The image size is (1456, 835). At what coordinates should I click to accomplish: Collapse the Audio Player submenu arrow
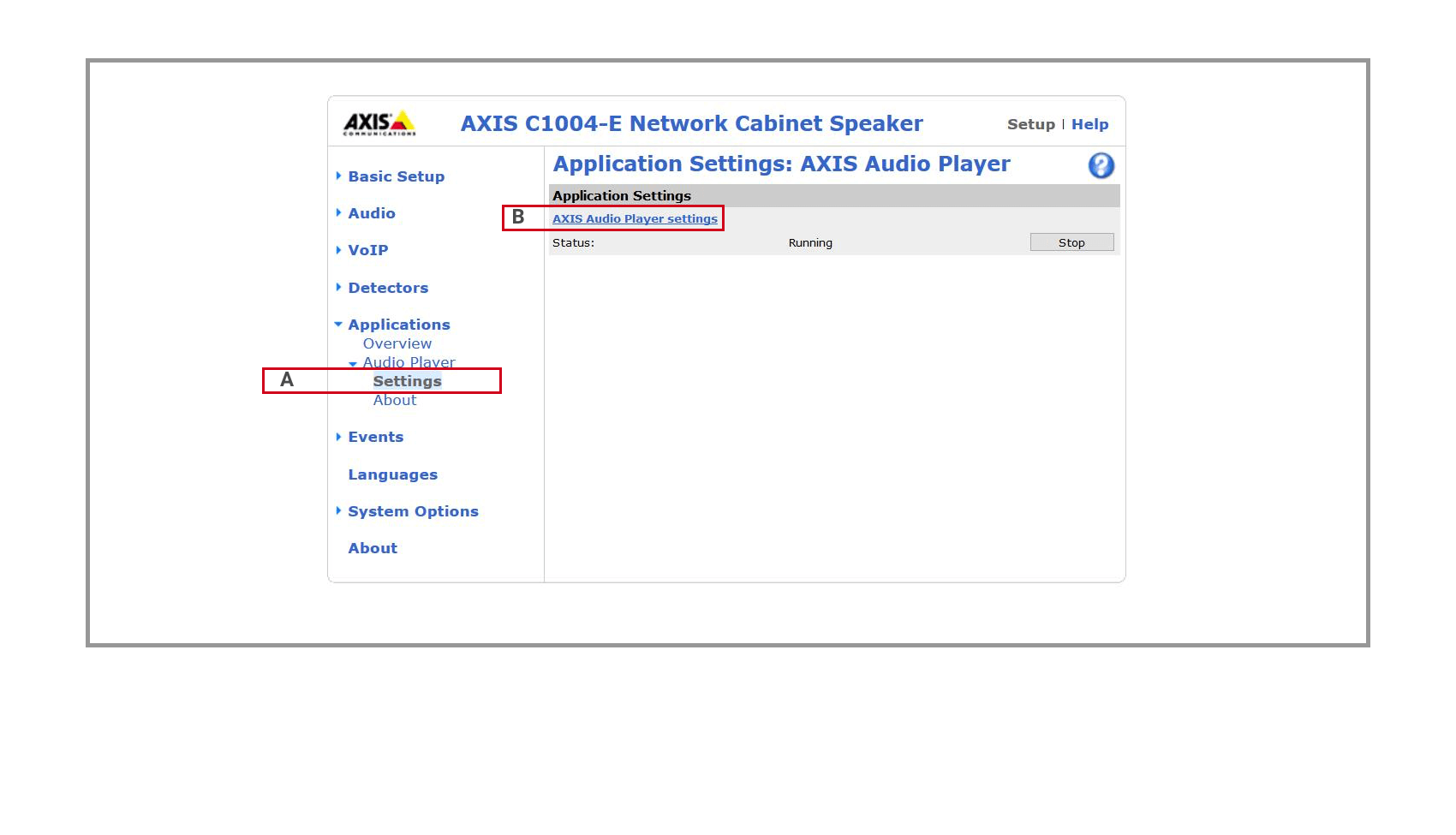[353, 364]
